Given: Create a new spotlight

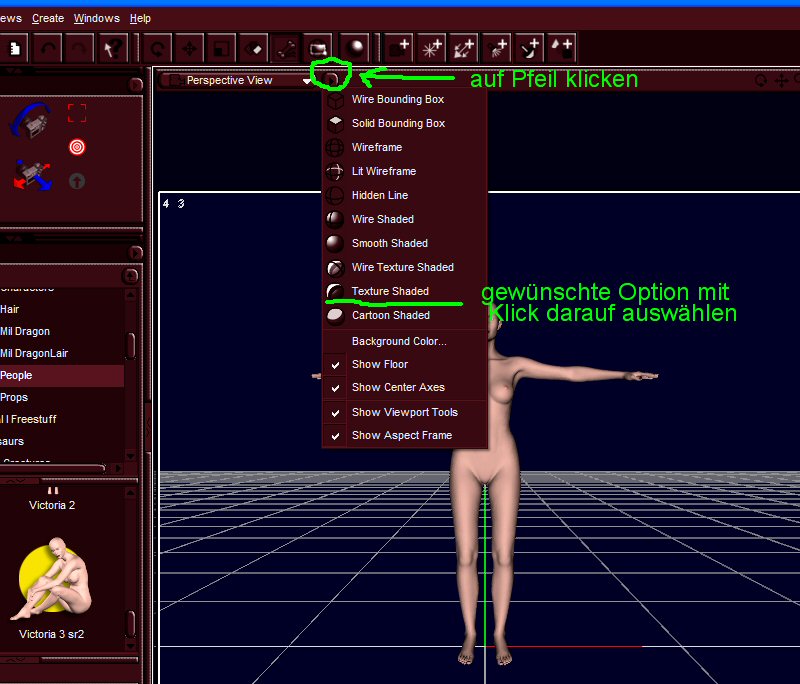Looking at the screenshot, I should (497, 49).
